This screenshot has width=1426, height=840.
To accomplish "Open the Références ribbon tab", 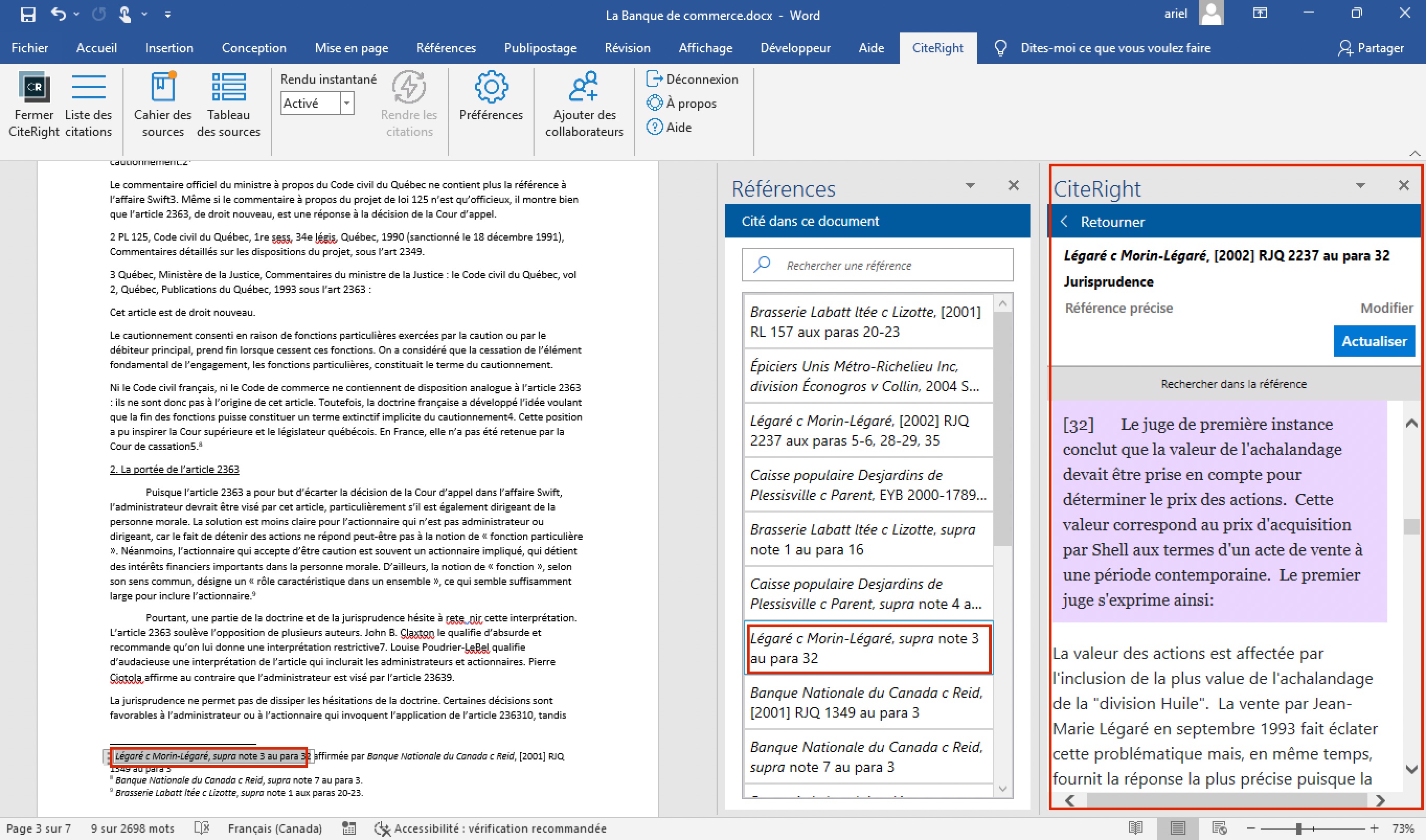I will click(446, 48).
